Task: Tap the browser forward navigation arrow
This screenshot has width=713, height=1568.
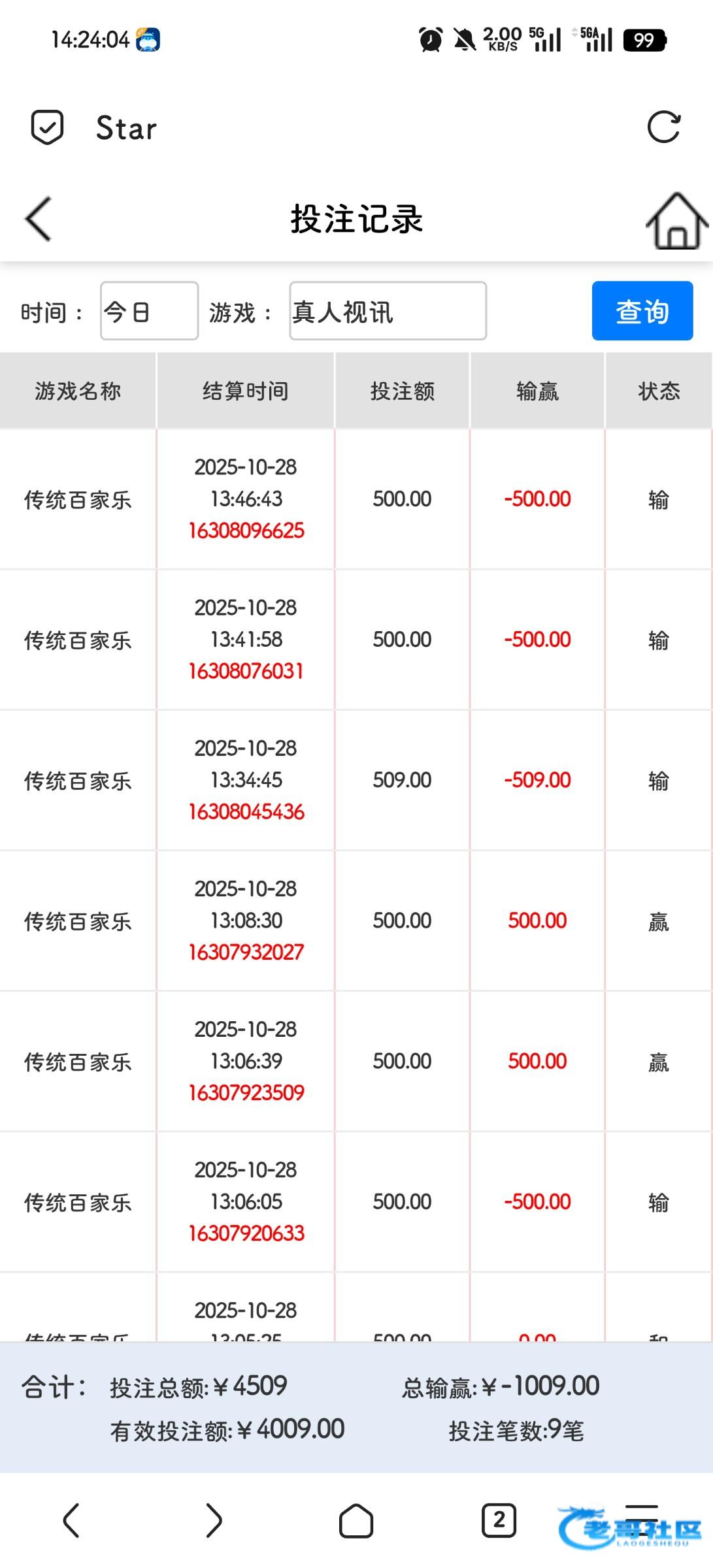Action: click(x=214, y=1520)
